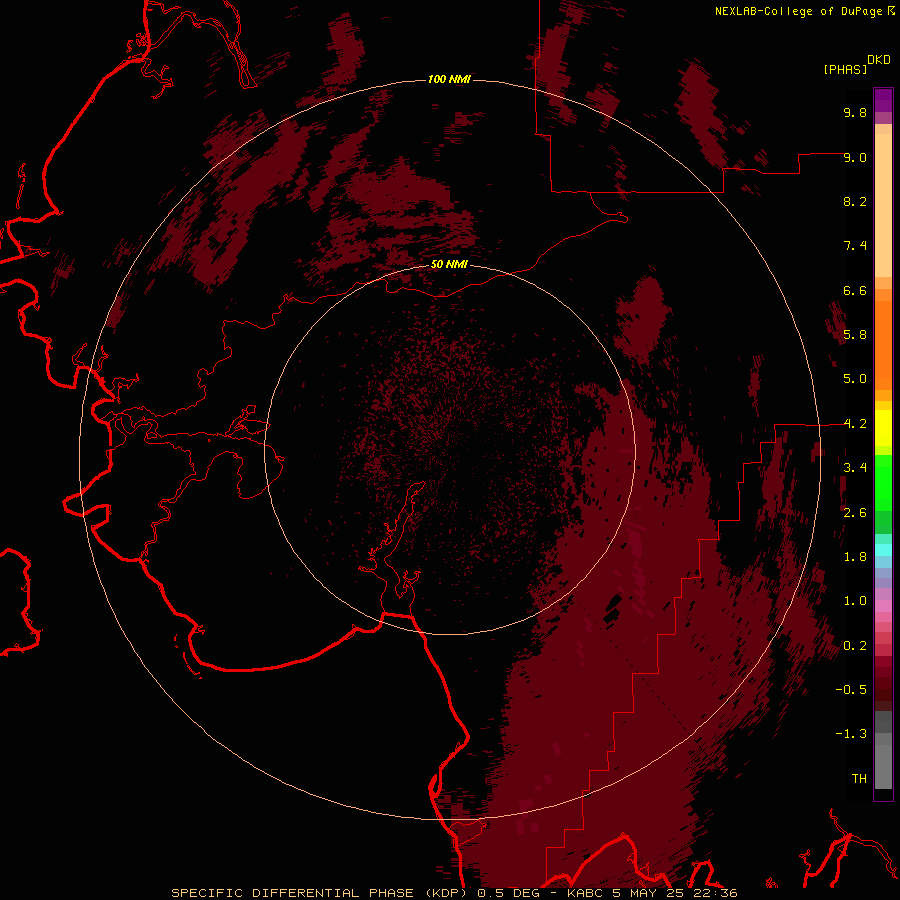Click the orange segment of color bar

[883, 344]
